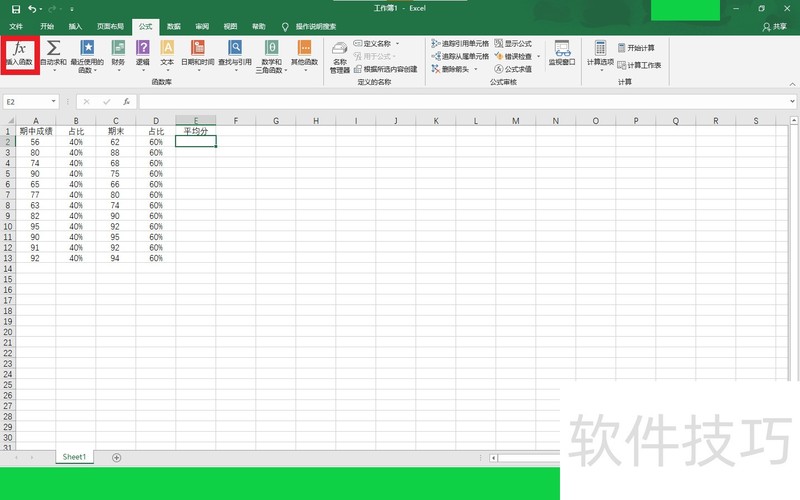
Task: Click Trace Precedents (追踪引用单元格)
Action: tap(460, 43)
